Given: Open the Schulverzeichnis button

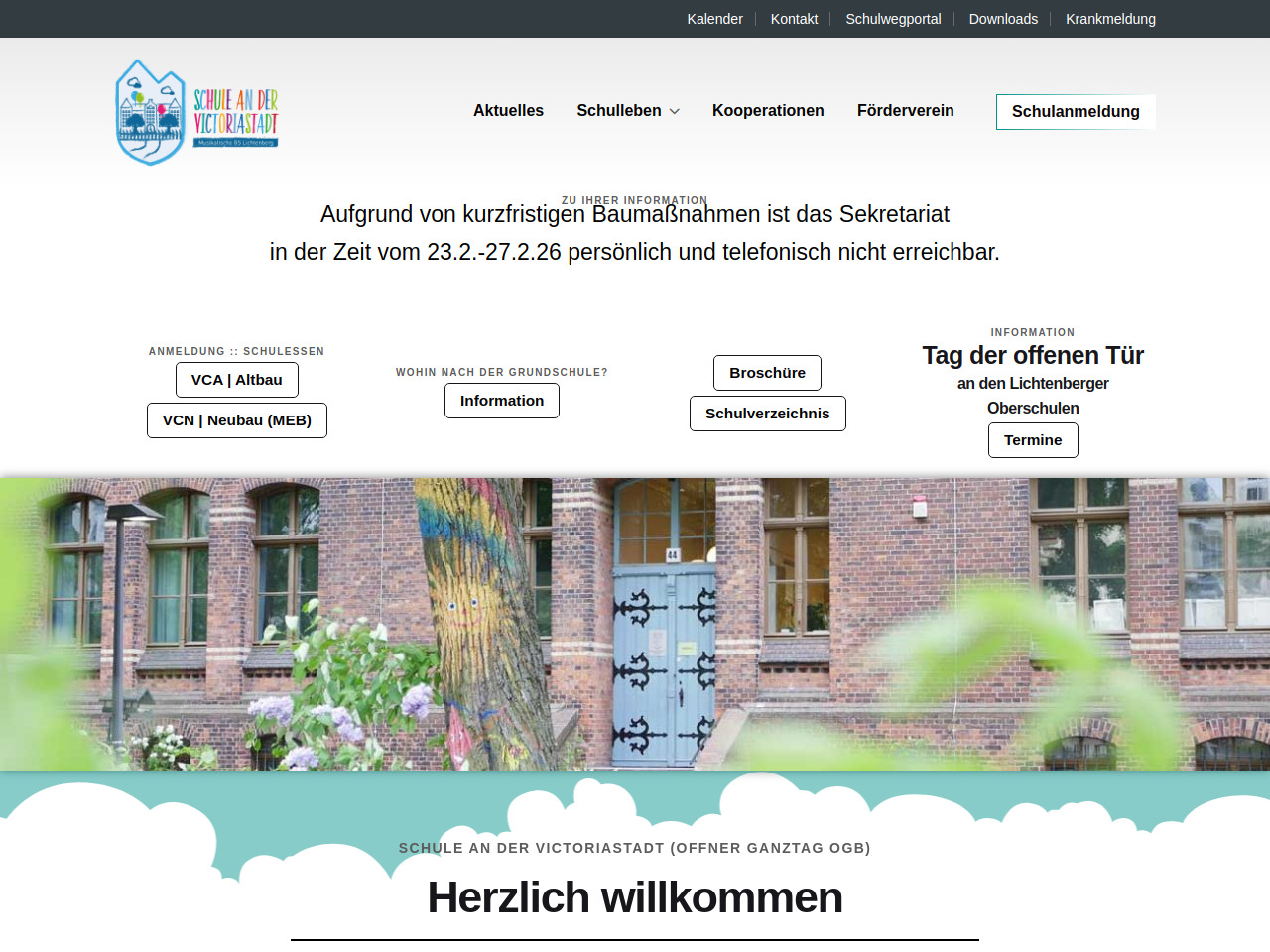Looking at the screenshot, I should tap(767, 414).
